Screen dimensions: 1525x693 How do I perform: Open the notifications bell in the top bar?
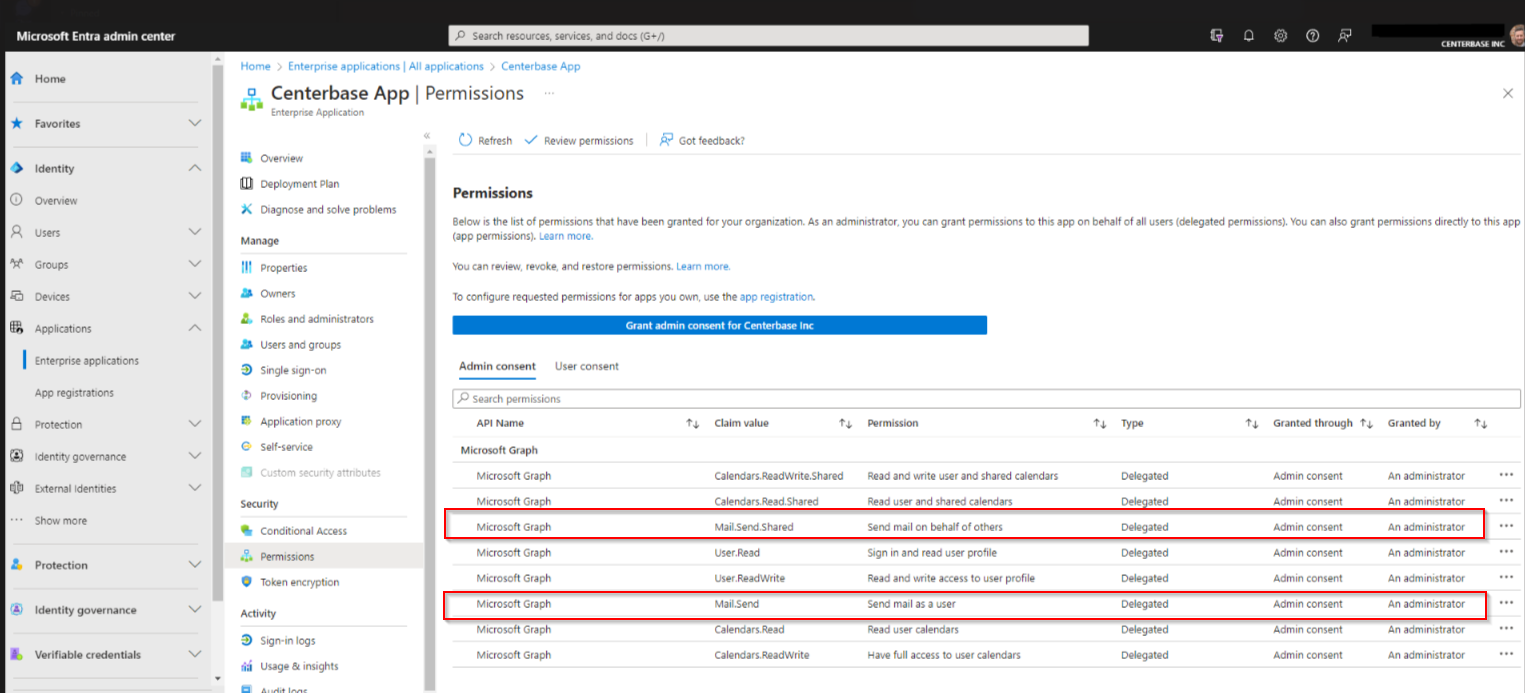1249,36
